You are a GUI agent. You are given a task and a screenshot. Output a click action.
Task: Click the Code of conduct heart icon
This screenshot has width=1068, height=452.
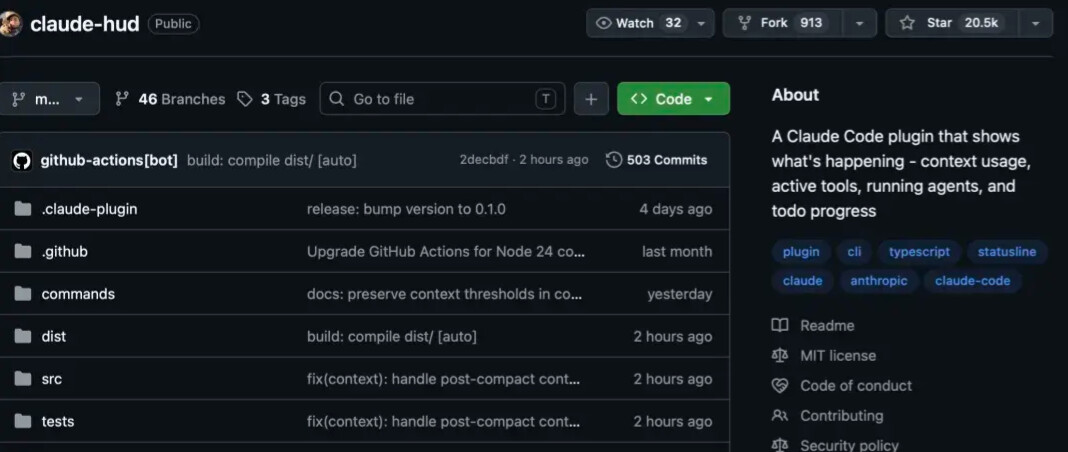(780, 385)
